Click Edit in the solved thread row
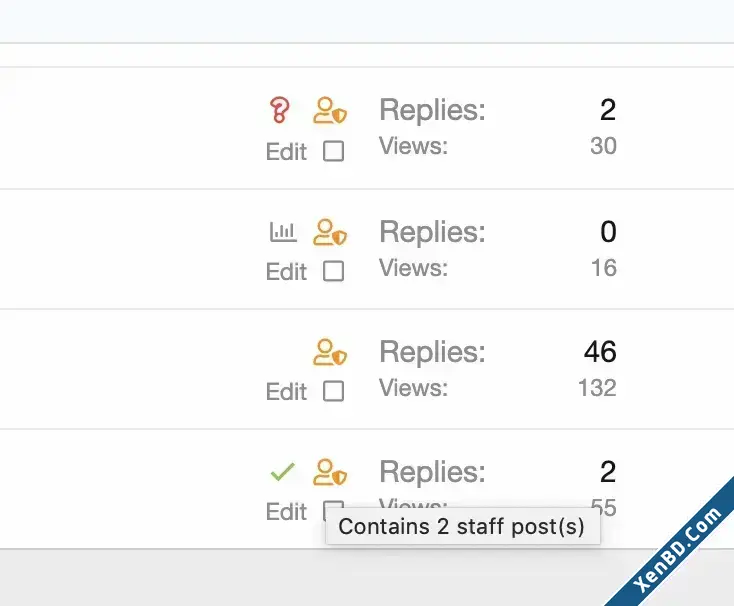734x606 pixels. click(286, 511)
